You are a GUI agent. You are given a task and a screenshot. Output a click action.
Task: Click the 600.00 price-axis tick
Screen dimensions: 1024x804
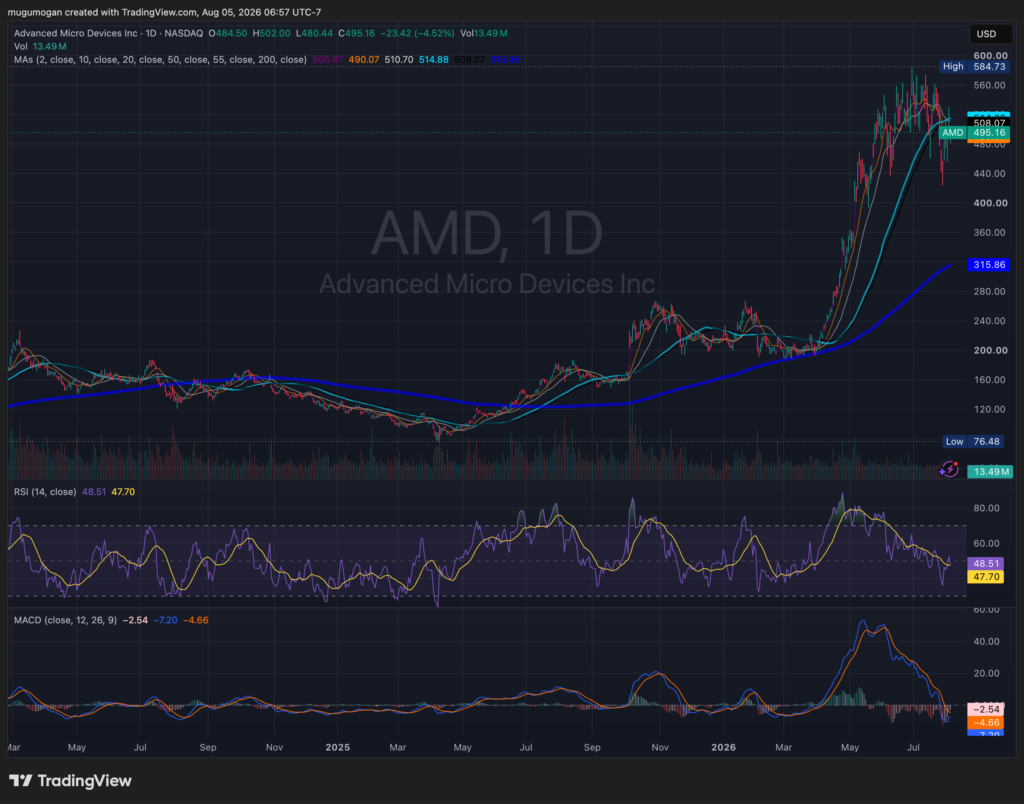tap(989, 56)
